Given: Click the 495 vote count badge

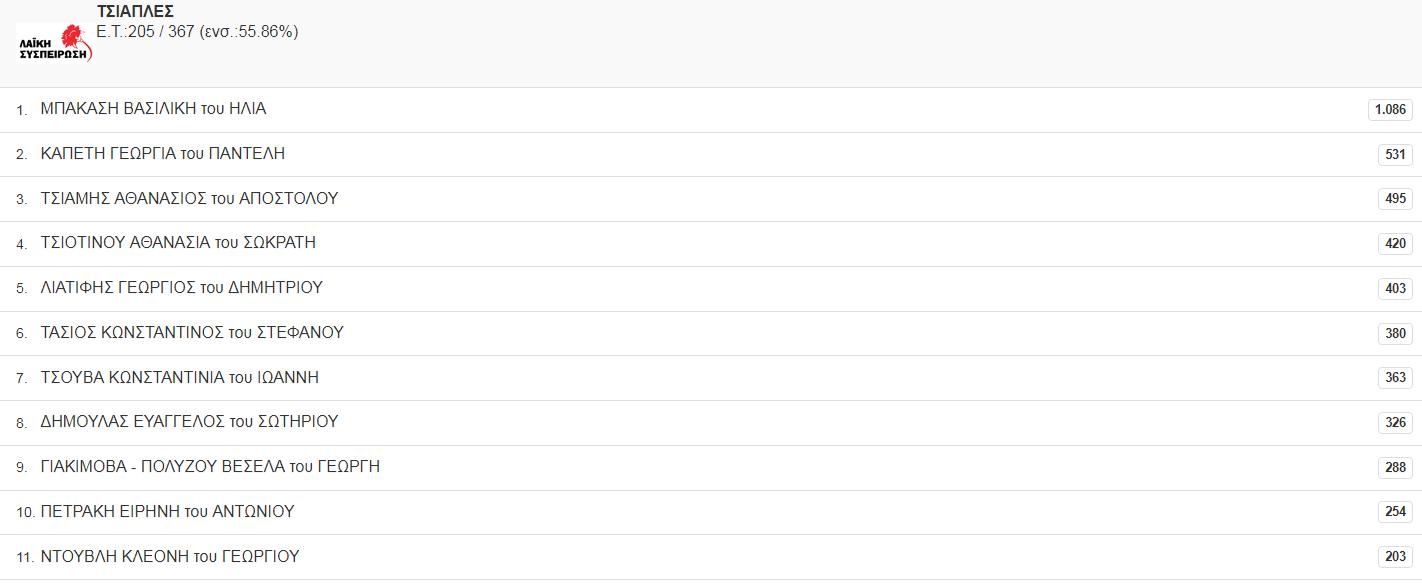Looking at the screenshot, I should (x=1395, y=199).
